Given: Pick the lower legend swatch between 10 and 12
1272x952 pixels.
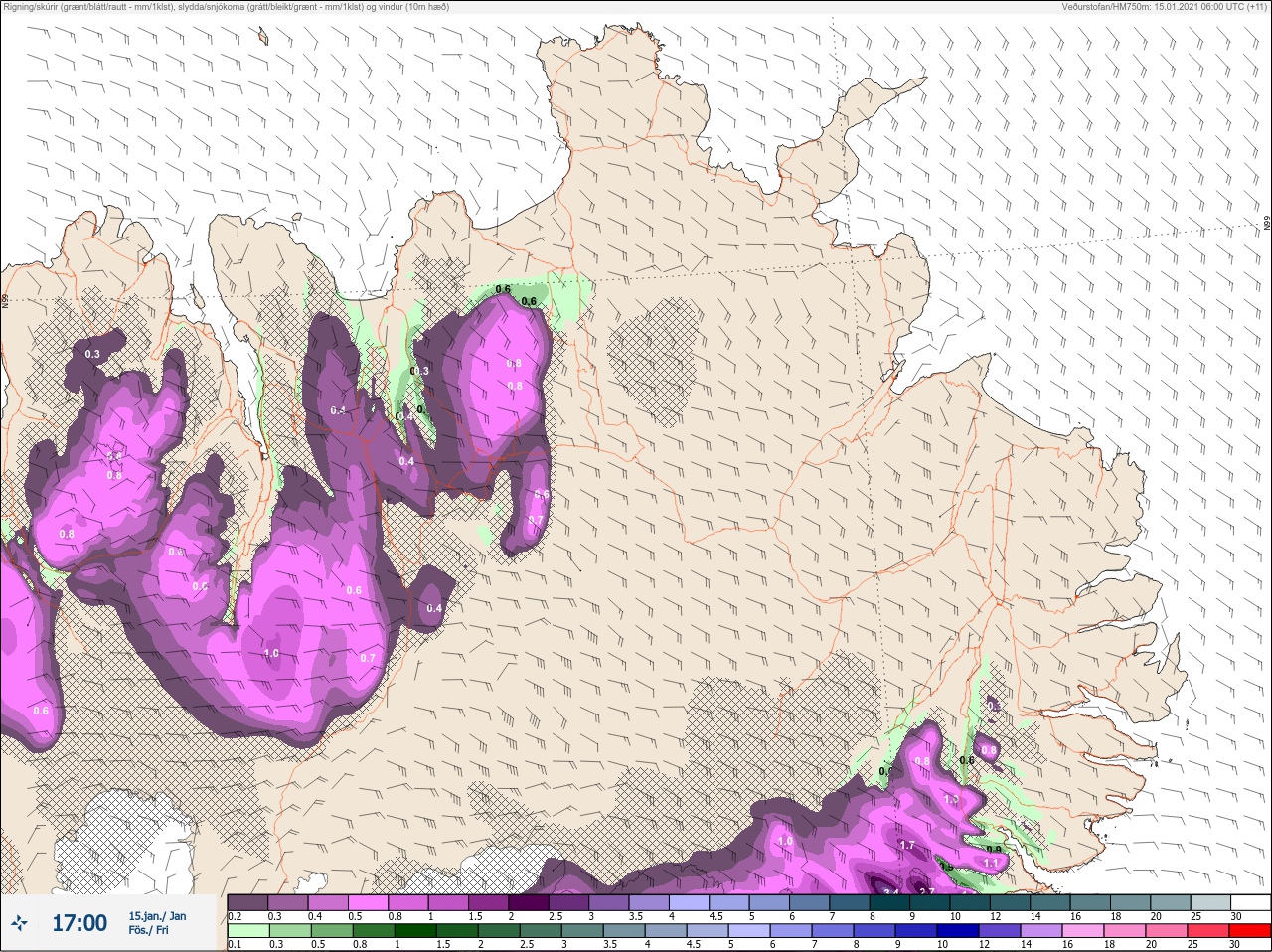Looking at the screenshot, I should tap(959, 931).
